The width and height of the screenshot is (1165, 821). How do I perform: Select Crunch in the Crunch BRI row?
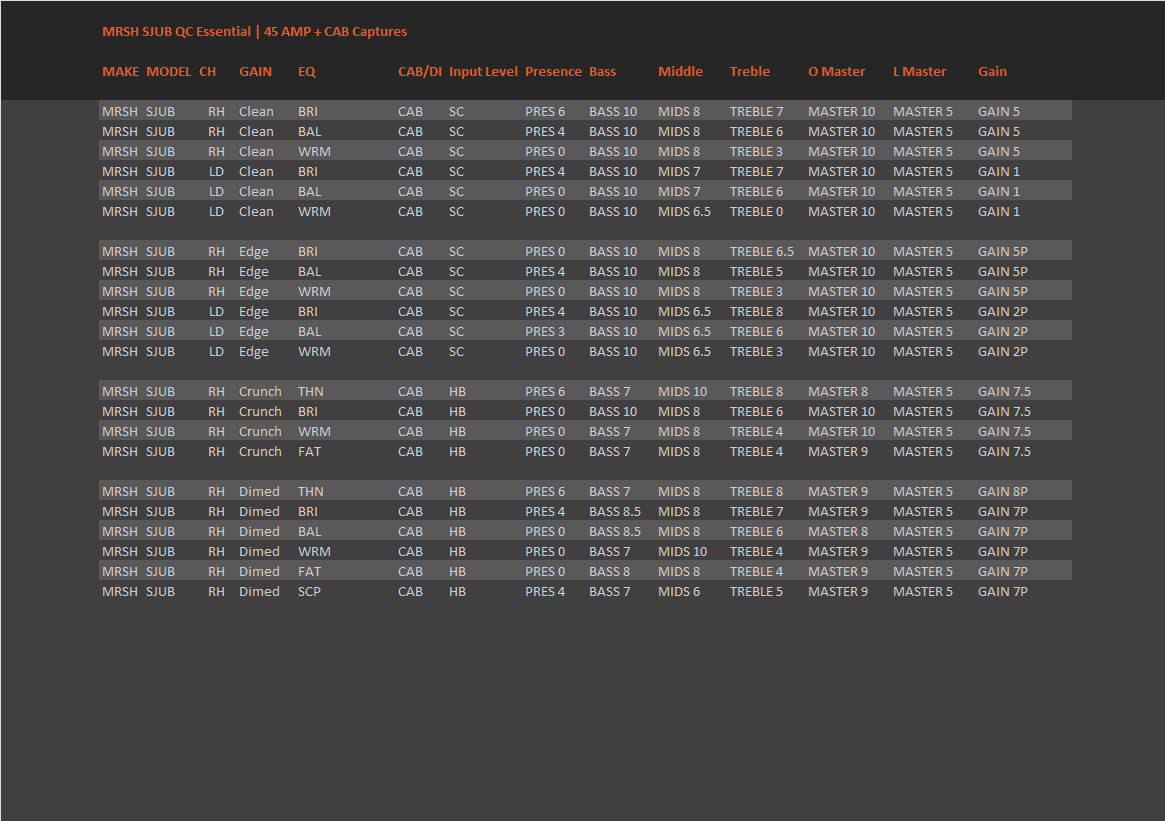[x=260, y=412]
